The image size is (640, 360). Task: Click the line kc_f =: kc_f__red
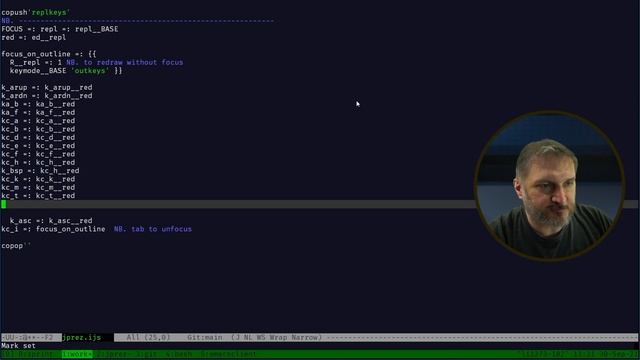38,154
